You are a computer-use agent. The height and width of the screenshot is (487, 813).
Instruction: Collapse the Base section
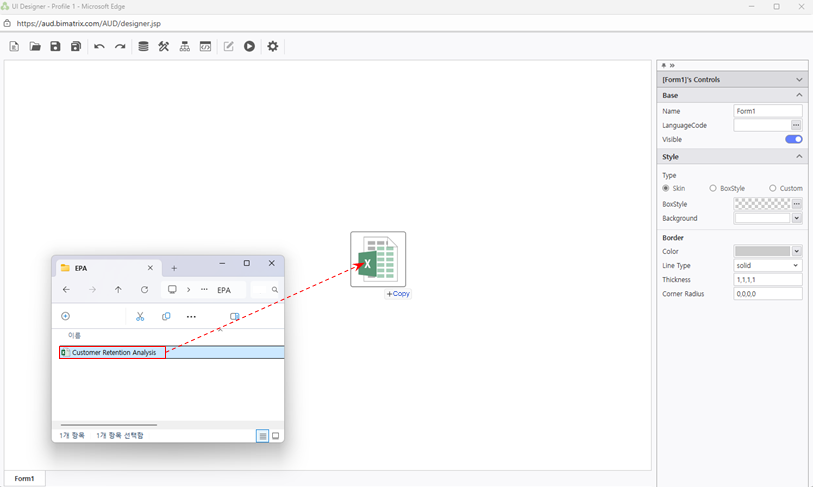point(798,96)
